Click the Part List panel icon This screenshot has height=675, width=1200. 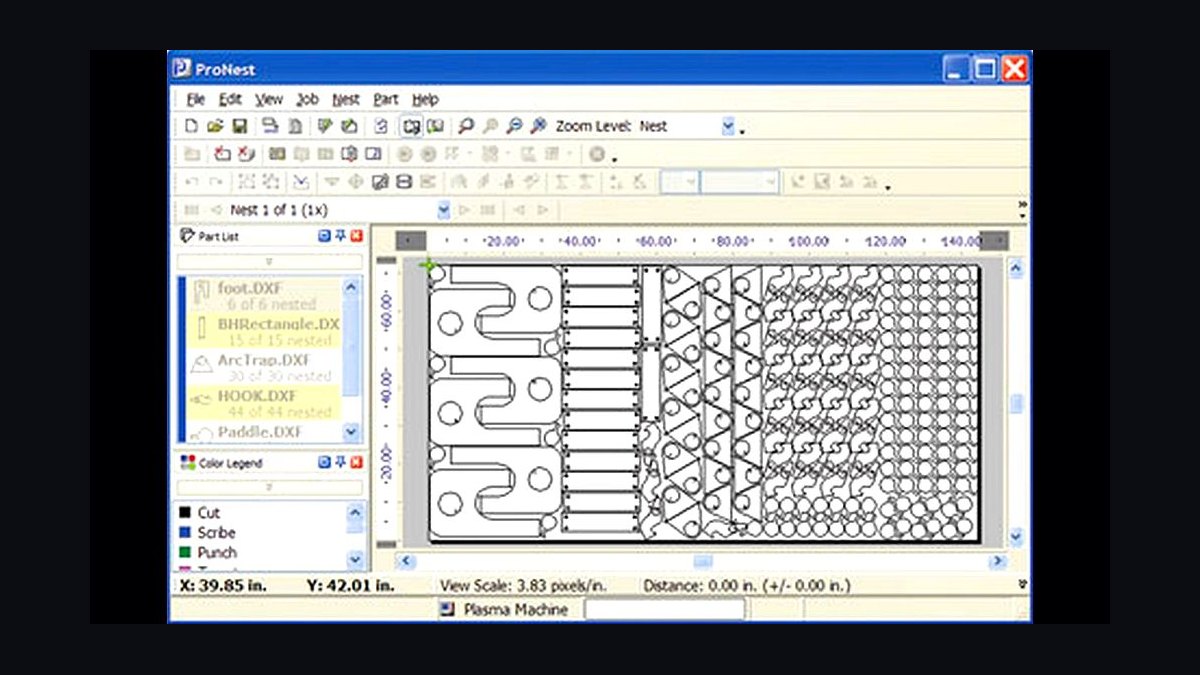coord(187,236)
